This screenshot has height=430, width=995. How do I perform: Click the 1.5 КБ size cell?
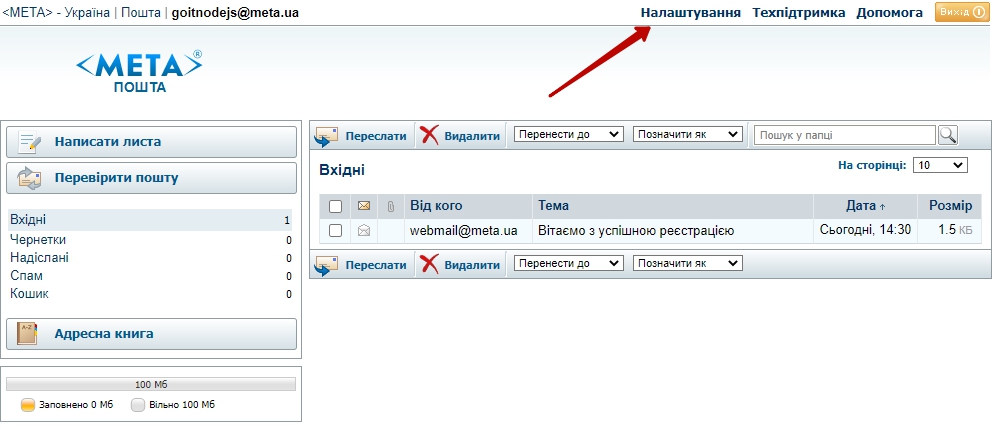[x=955, y=230]
